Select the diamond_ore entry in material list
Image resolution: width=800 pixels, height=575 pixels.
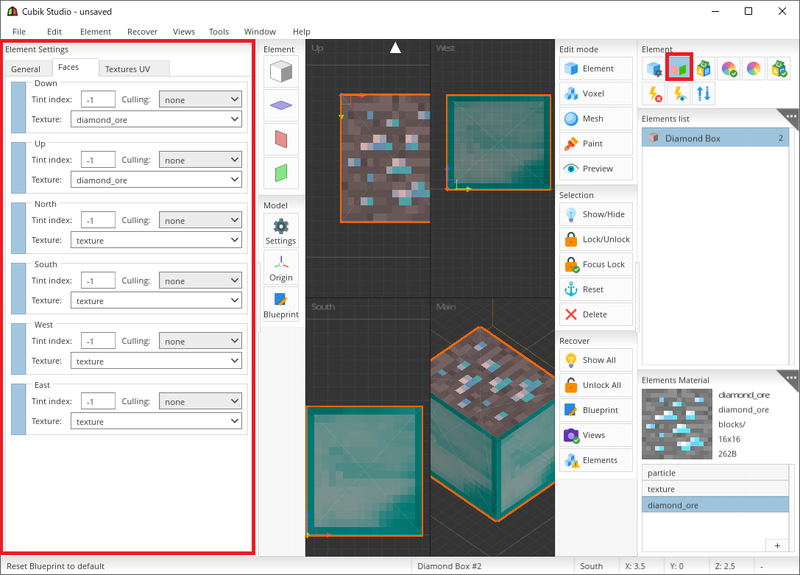point(715,505)
